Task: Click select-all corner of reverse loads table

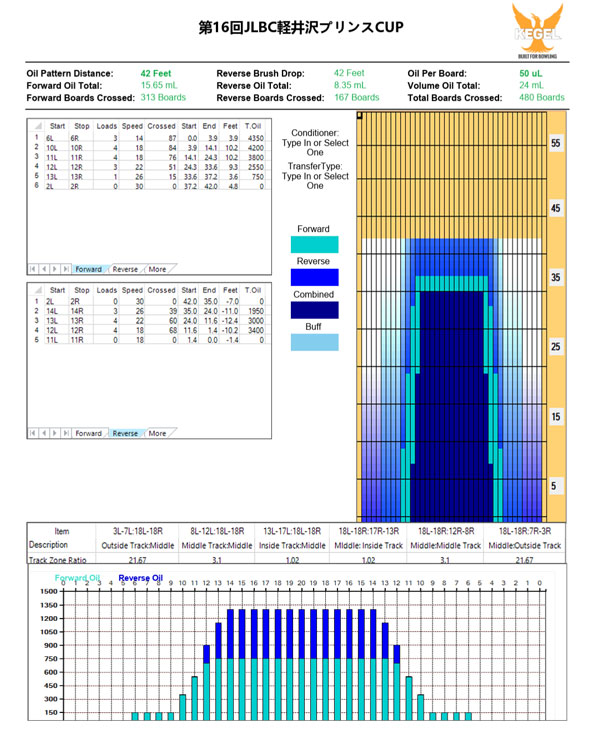Action: coord(37,290)
